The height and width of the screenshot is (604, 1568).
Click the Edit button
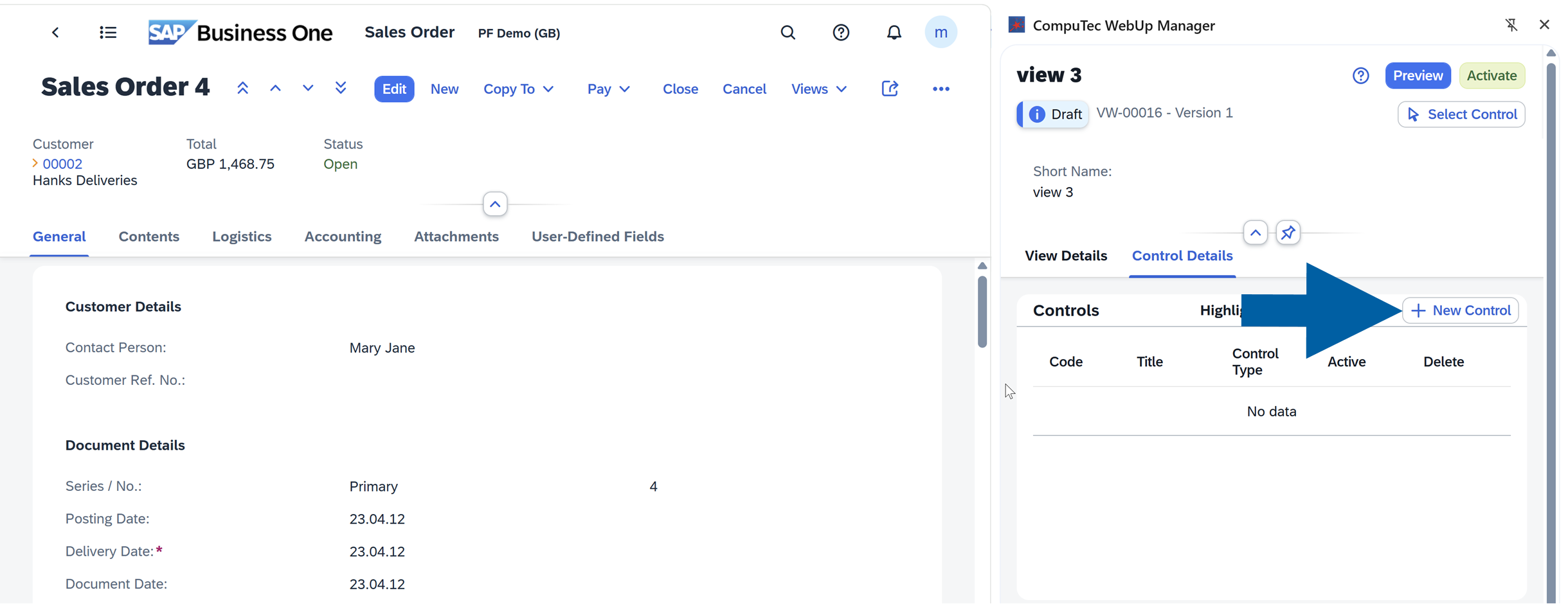point(394,89)
